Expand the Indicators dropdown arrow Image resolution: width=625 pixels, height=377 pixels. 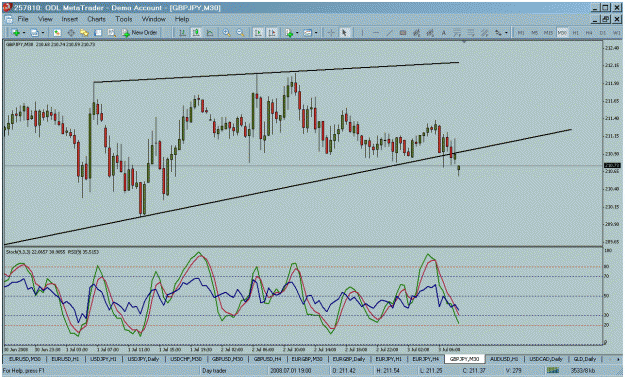pos(297,33)
